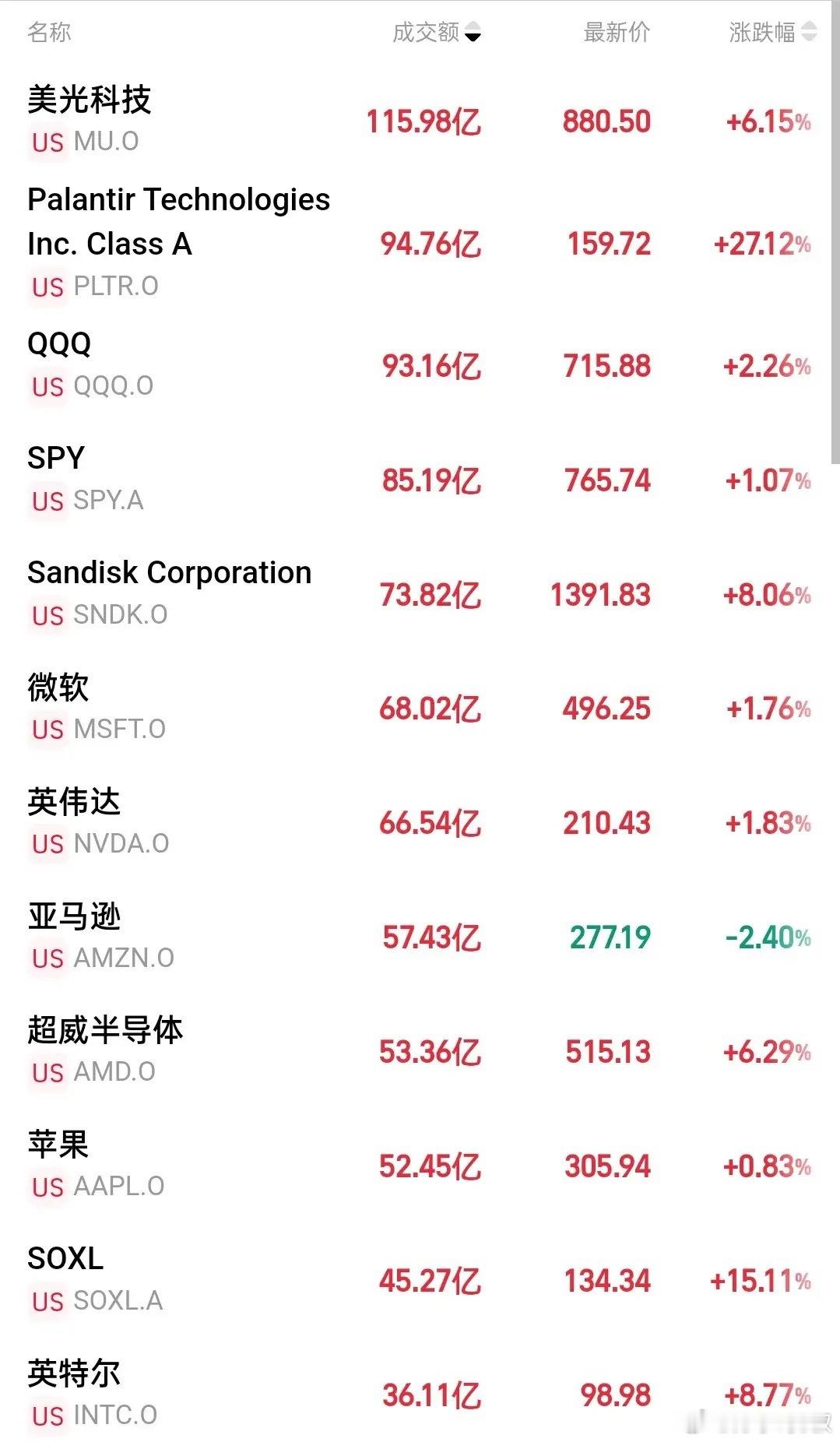Sort by 涨跌幅 column arrow
Viewport: 840px width, 1442px height.
810,32
